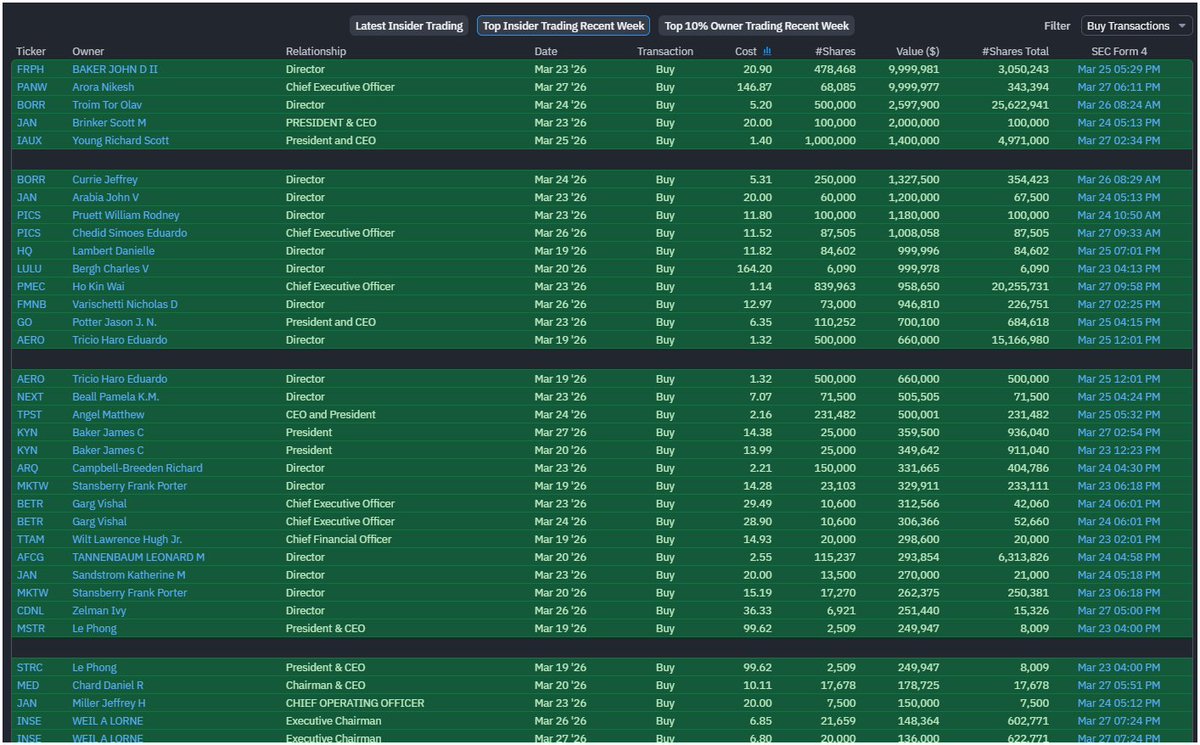Open the IAUX ticker link
The height and width of the screenshot is (745, 1200).
[30, 140]
